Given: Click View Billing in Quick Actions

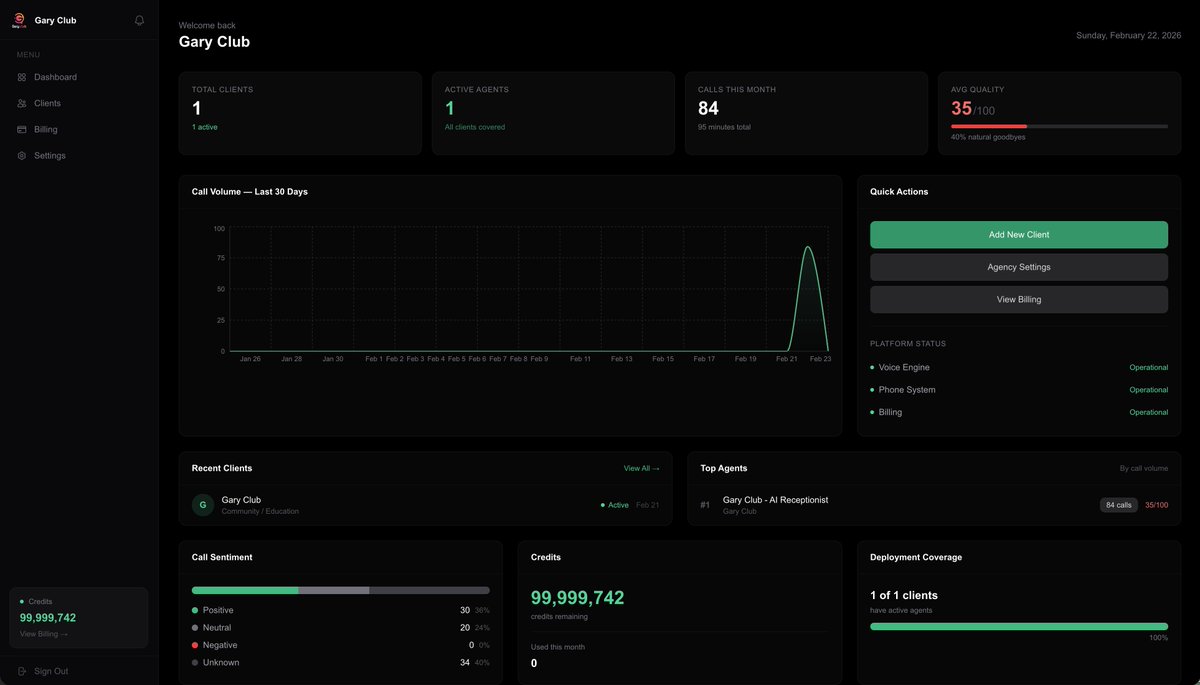Looking at the screenshot, I should point(1018,298).
